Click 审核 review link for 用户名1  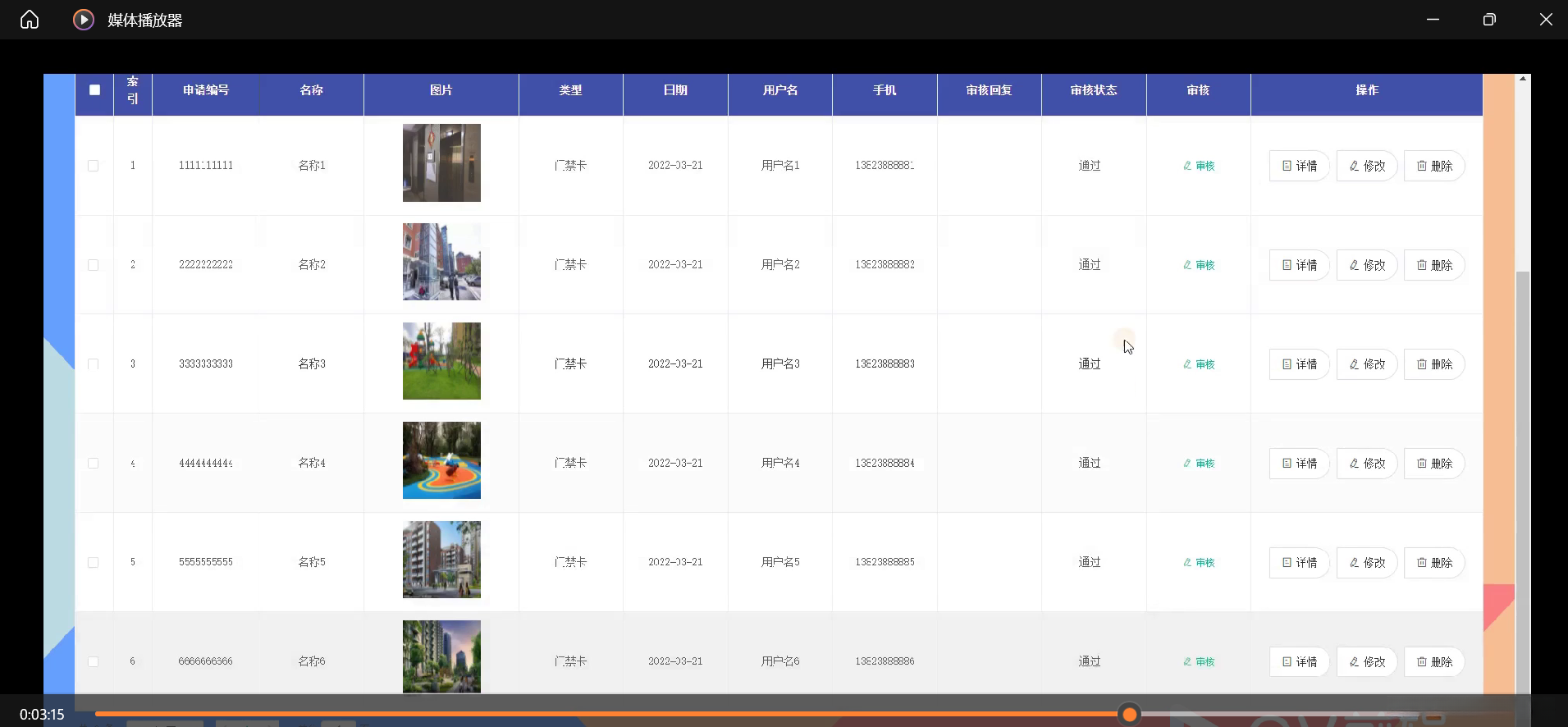[1199, 166]
